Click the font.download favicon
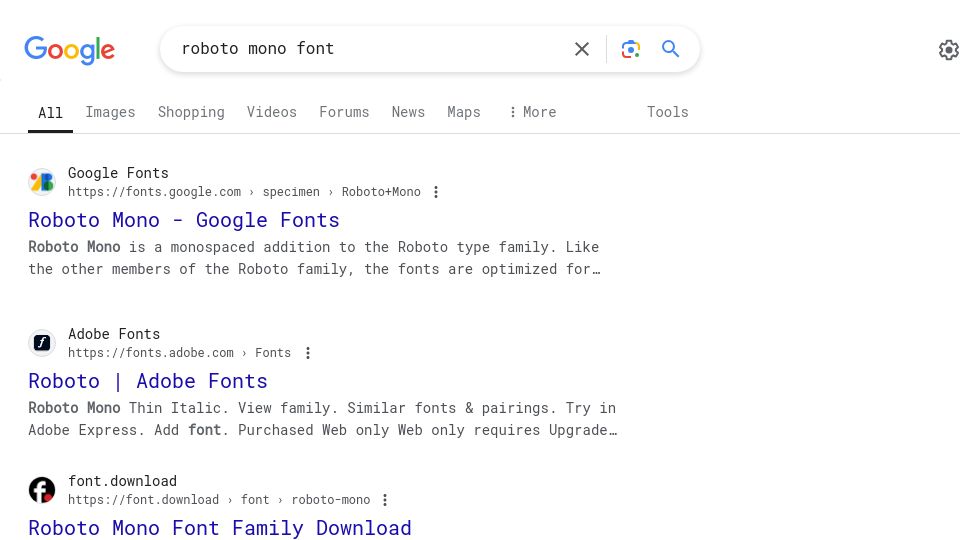960x540 pixels. point(42,490)
